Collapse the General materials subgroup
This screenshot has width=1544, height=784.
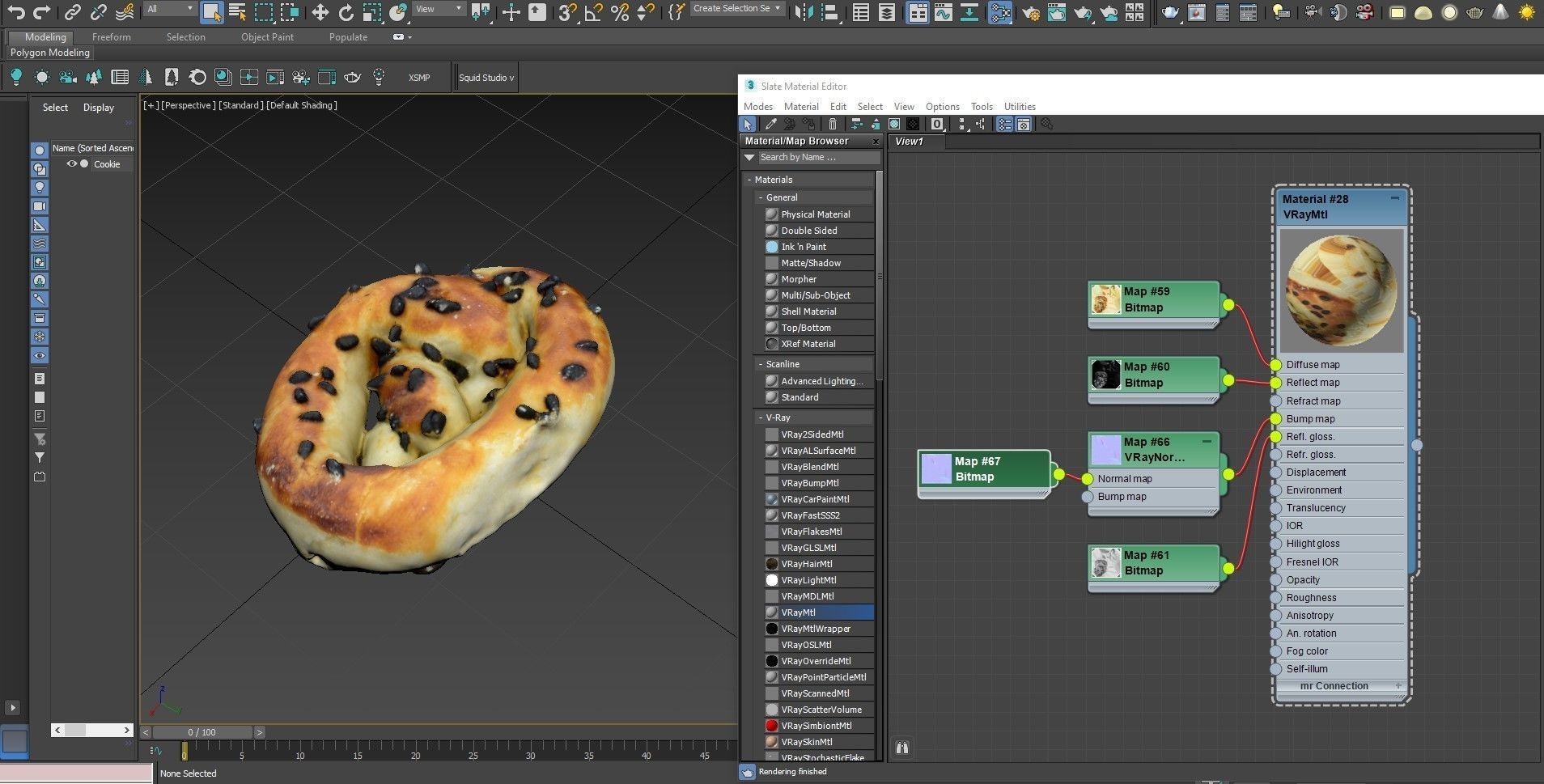761,197
